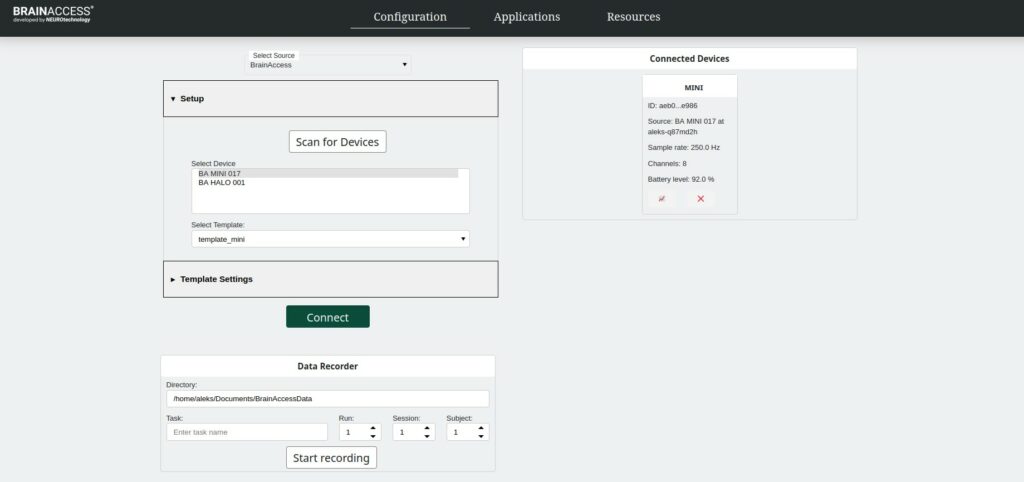Click the Channels: 8 text
The height and width of the screenshot is (482, 1024).
pyautogui.click(x=667, y=163)
